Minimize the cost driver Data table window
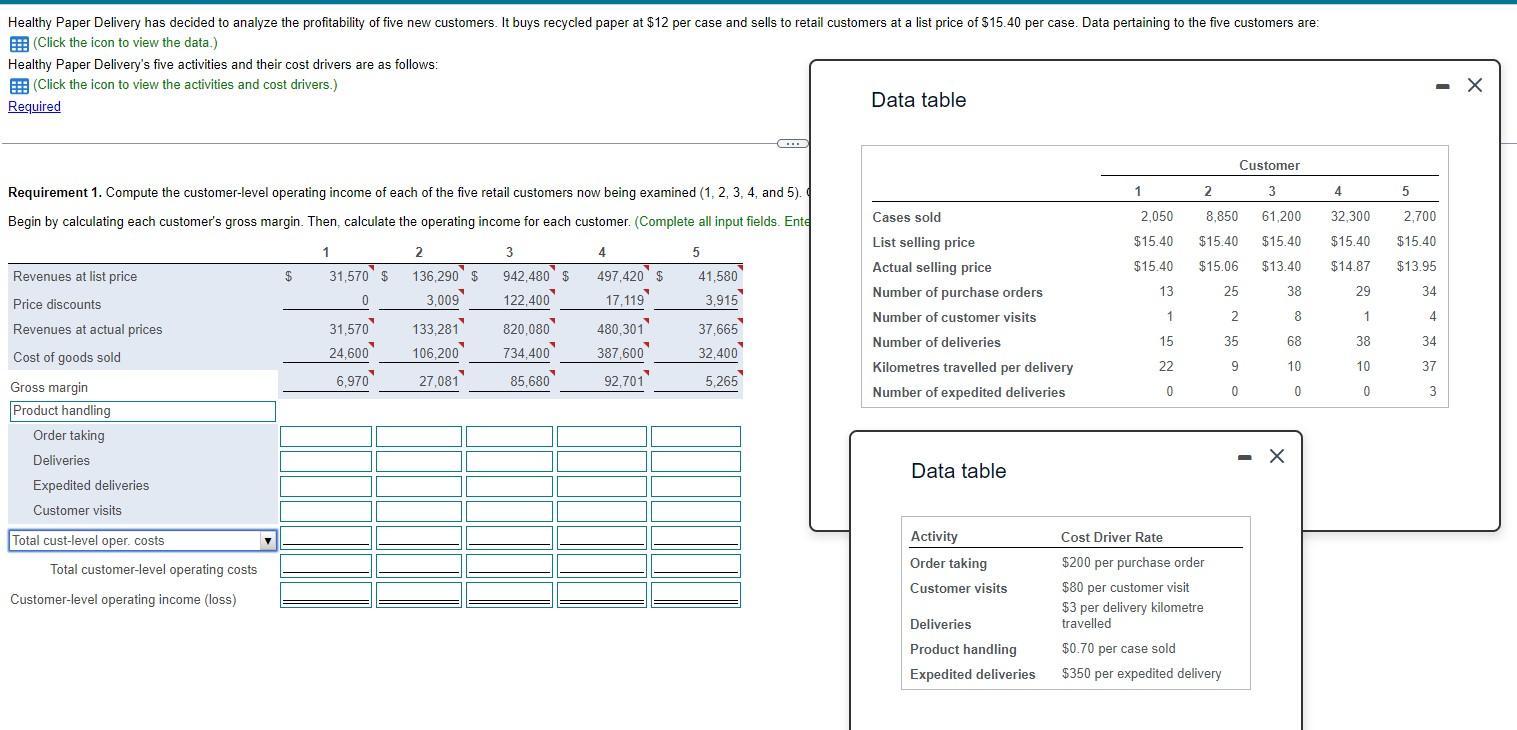This screenshot has height=730, width=1517. [x=1243, y=456]
